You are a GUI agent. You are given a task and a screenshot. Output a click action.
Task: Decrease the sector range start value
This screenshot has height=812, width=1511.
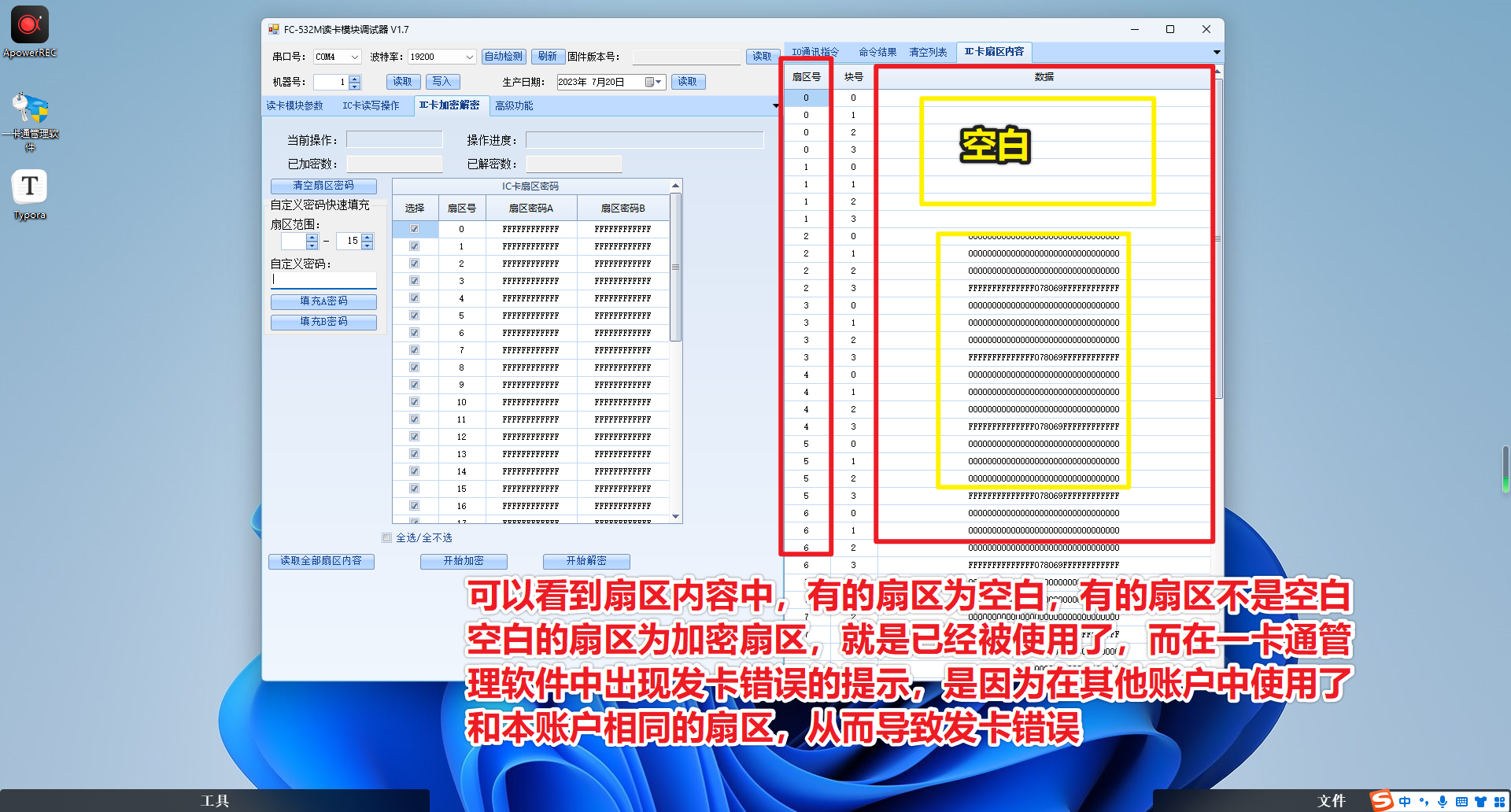(x=312, y=245)
